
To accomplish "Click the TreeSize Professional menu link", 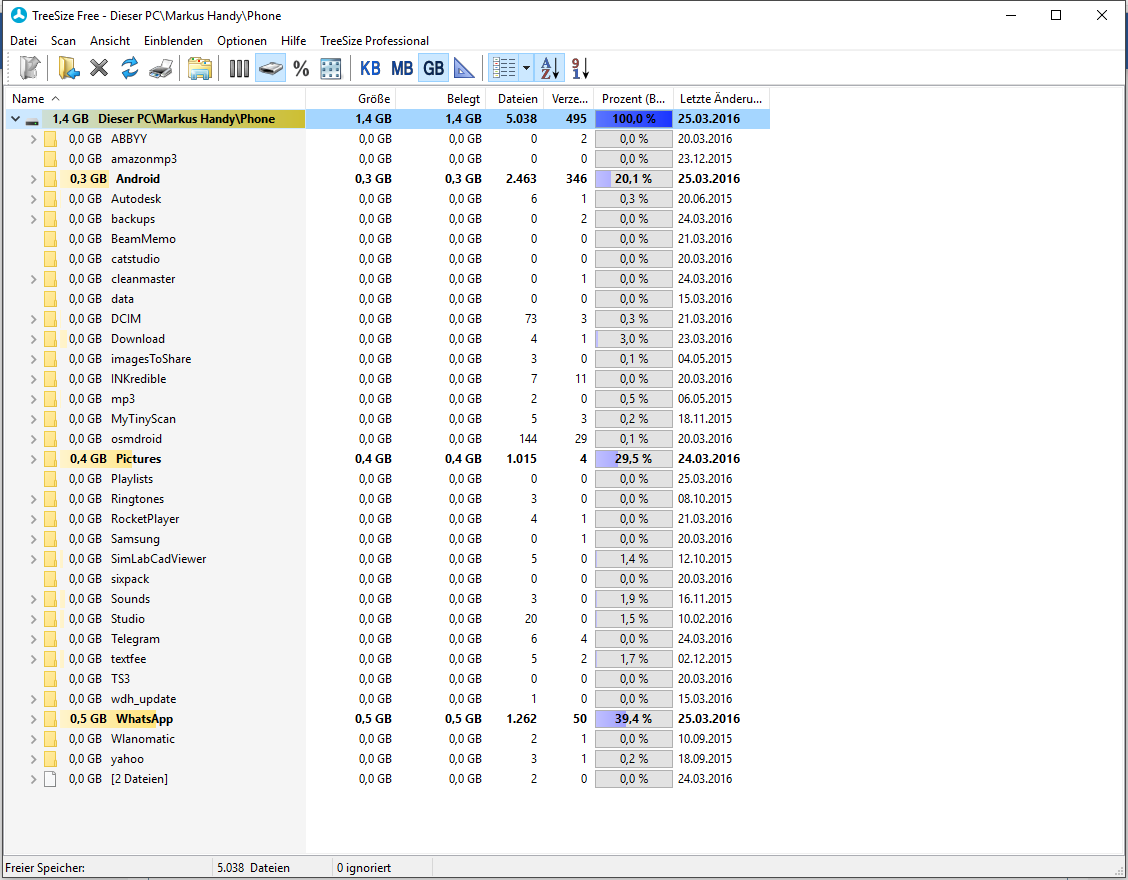I will [374, 41].
